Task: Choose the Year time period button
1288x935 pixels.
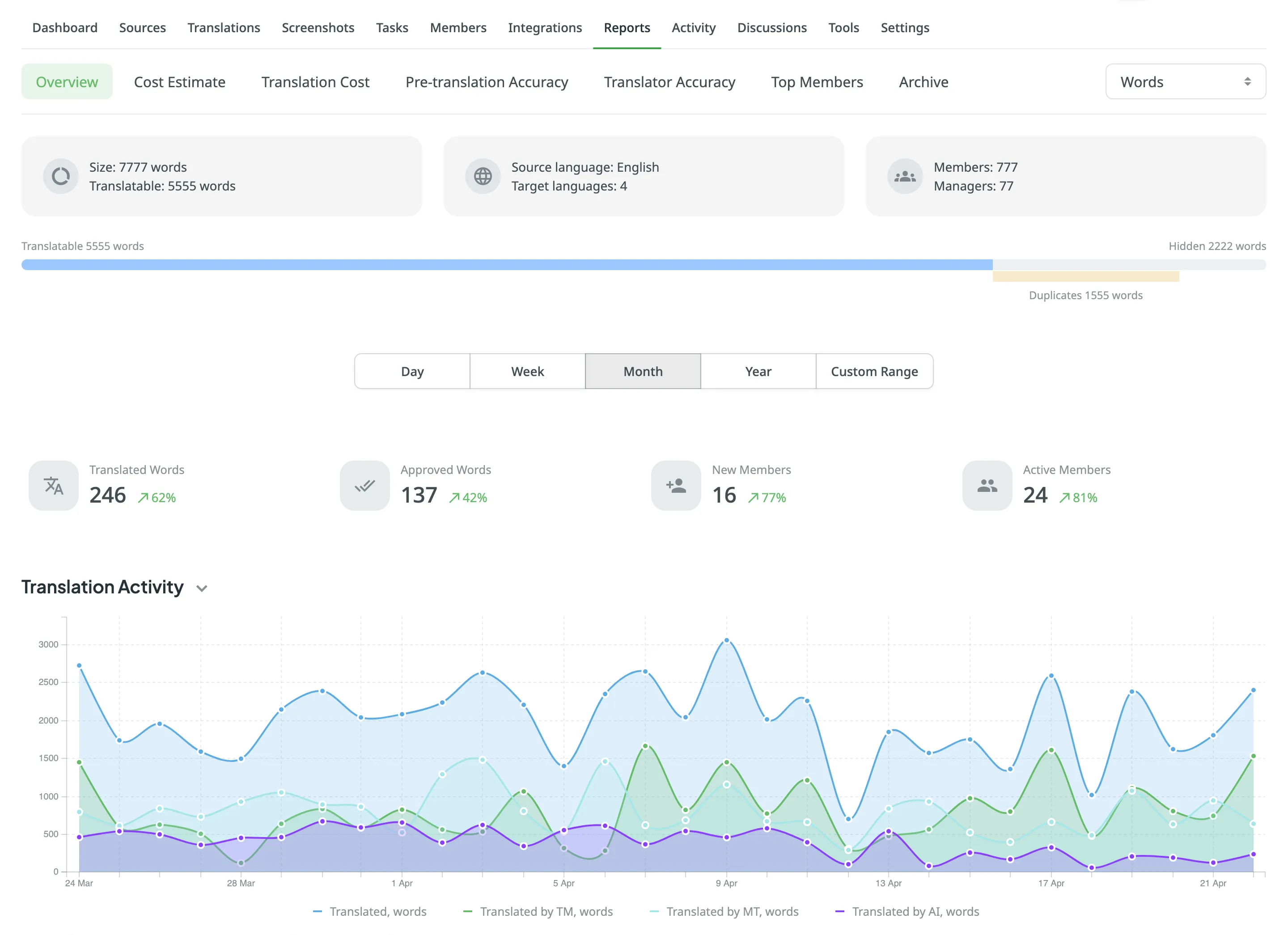Action: (x=758, y=371)
